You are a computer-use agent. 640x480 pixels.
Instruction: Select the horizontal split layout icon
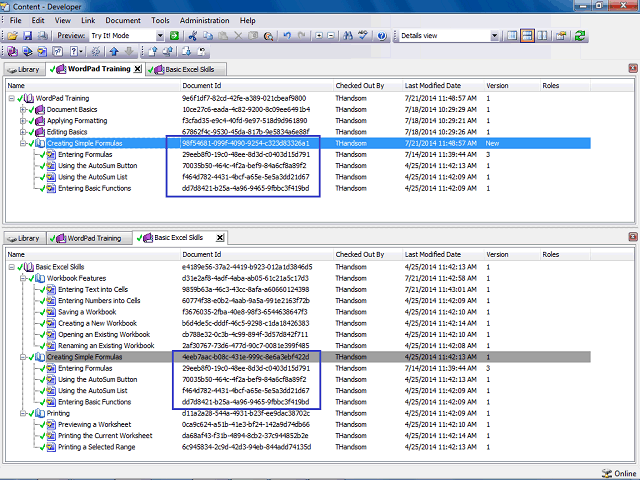point(527,36)
